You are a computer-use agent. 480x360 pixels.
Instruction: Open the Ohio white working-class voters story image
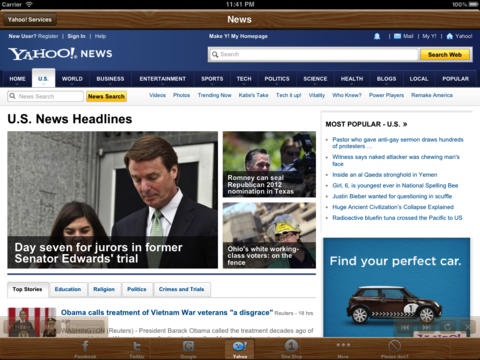(269, 235)
